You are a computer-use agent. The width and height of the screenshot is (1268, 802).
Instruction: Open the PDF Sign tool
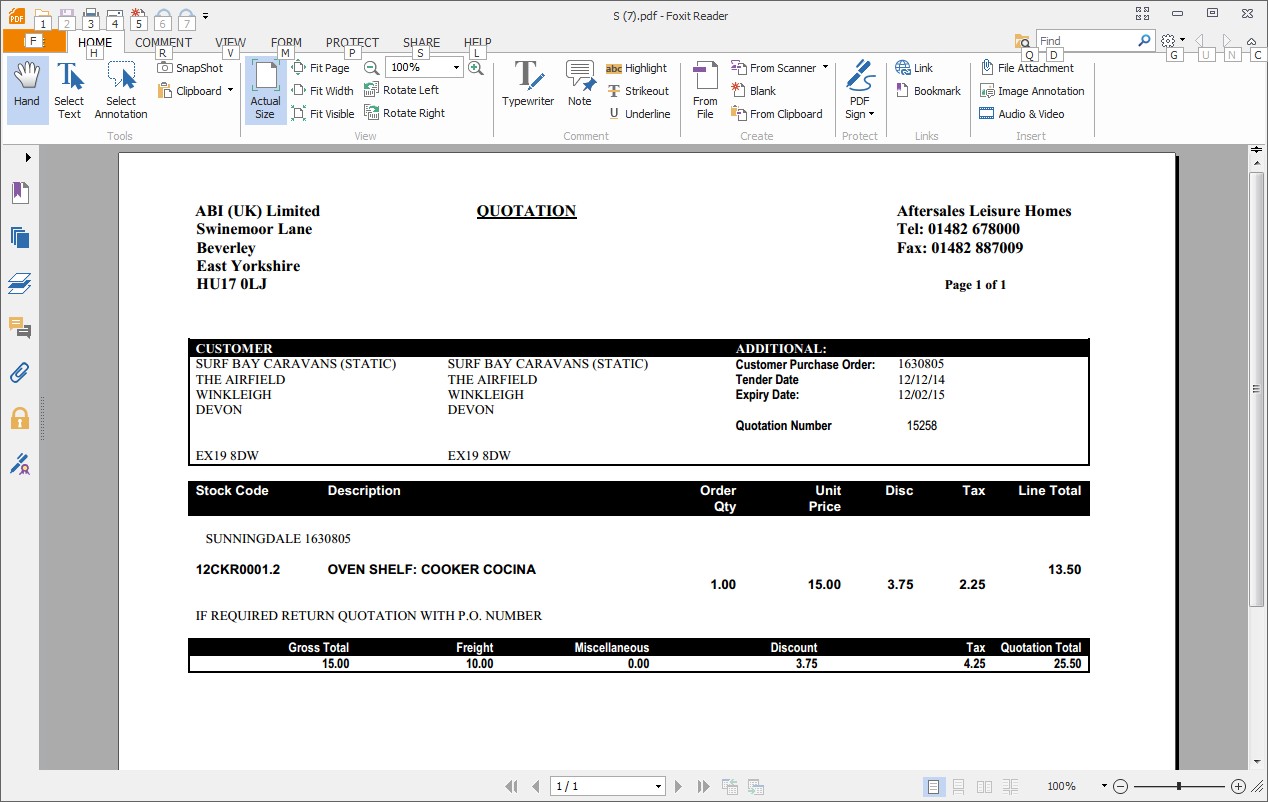point(859,90)
